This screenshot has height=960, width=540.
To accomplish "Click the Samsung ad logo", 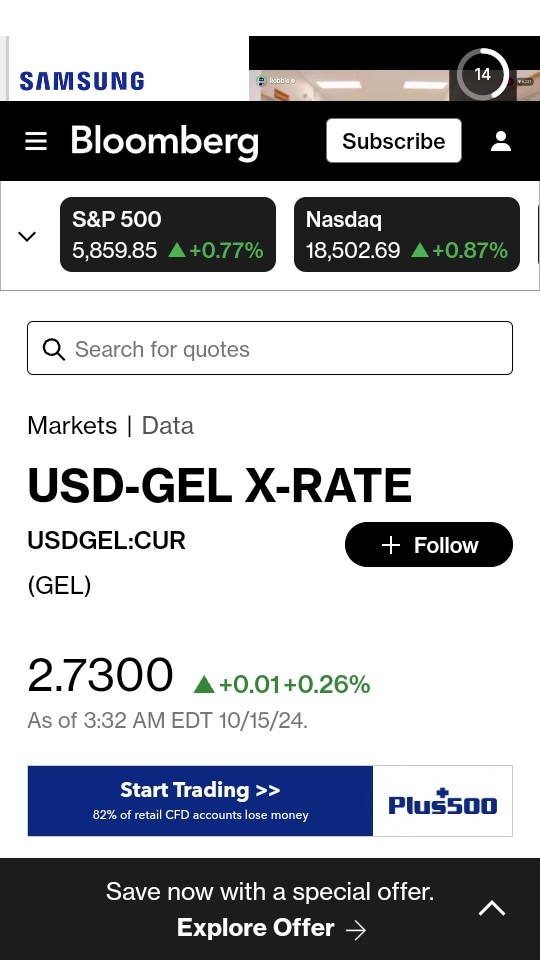I will (81, 81).
